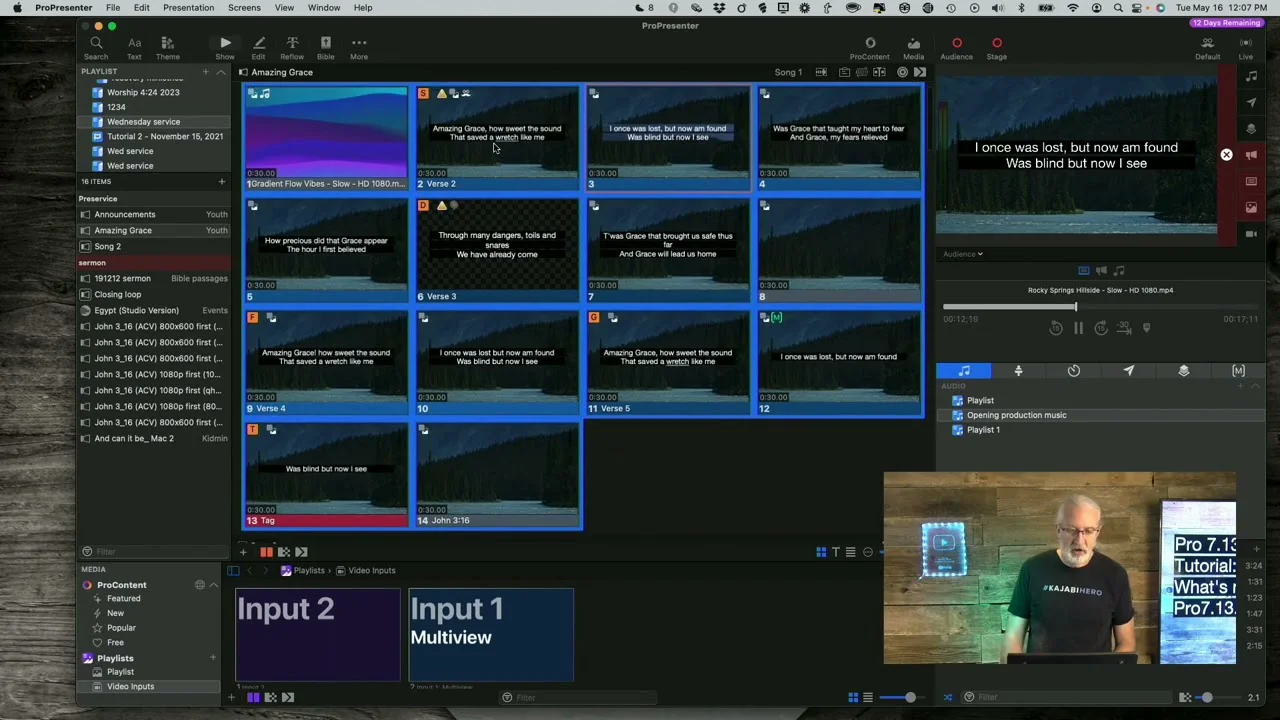Clear the audience slide layer with the X
Image resolution: width=1280 pixels, height=720 pixels.
1226,155
